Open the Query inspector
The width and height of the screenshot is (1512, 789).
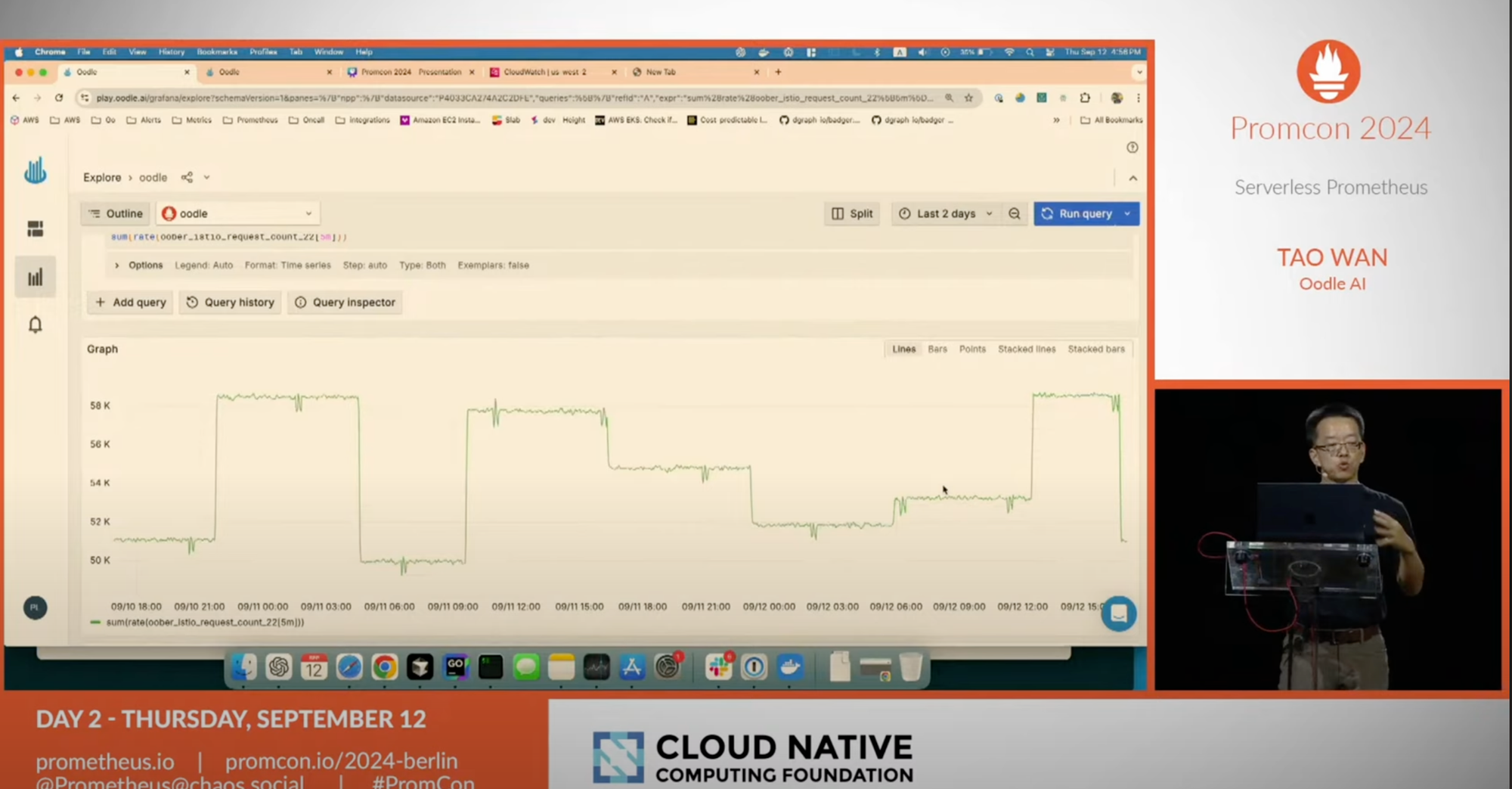(345, 303)
